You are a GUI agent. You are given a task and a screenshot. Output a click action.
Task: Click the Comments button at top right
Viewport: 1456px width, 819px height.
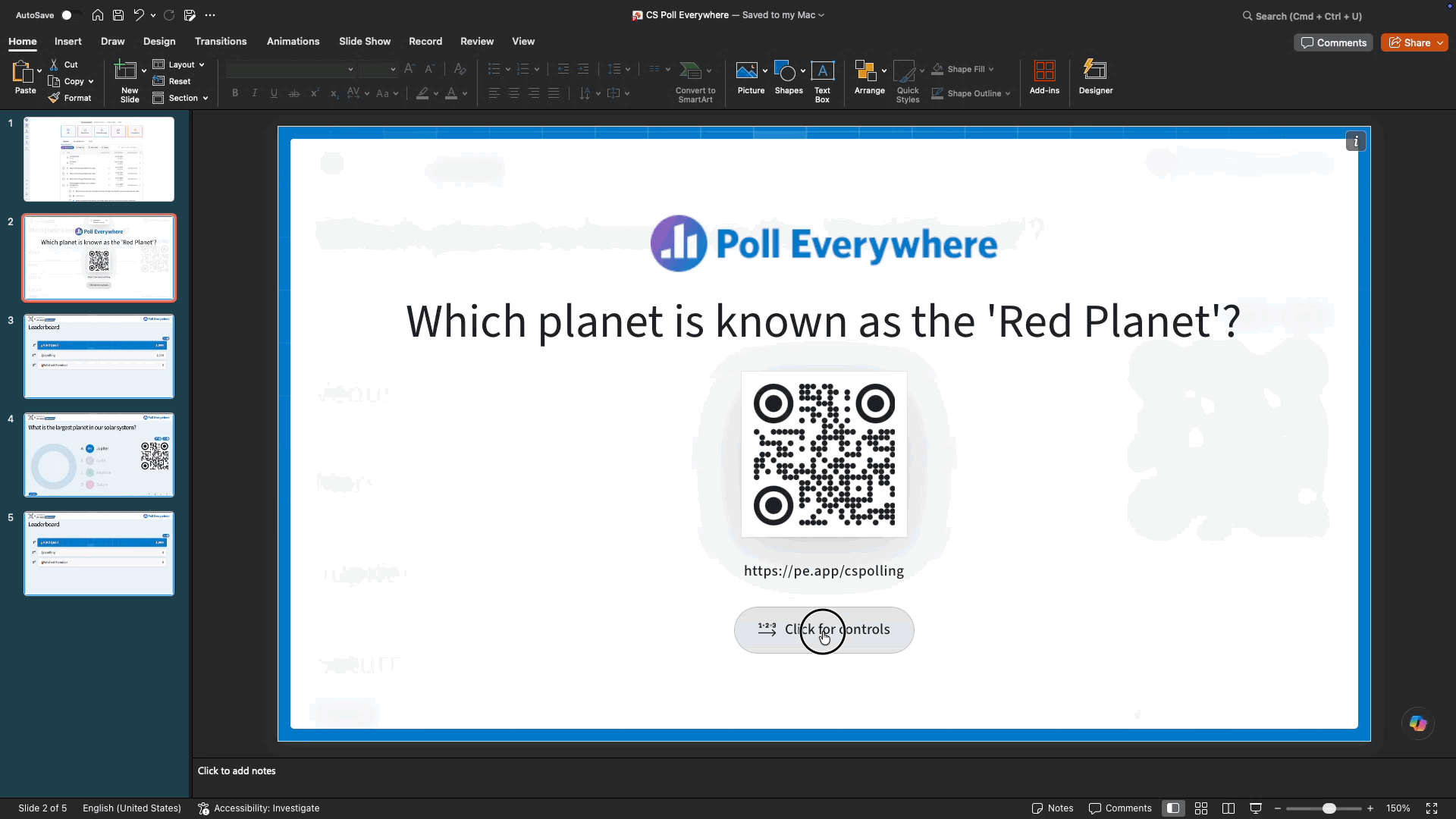1333,43
